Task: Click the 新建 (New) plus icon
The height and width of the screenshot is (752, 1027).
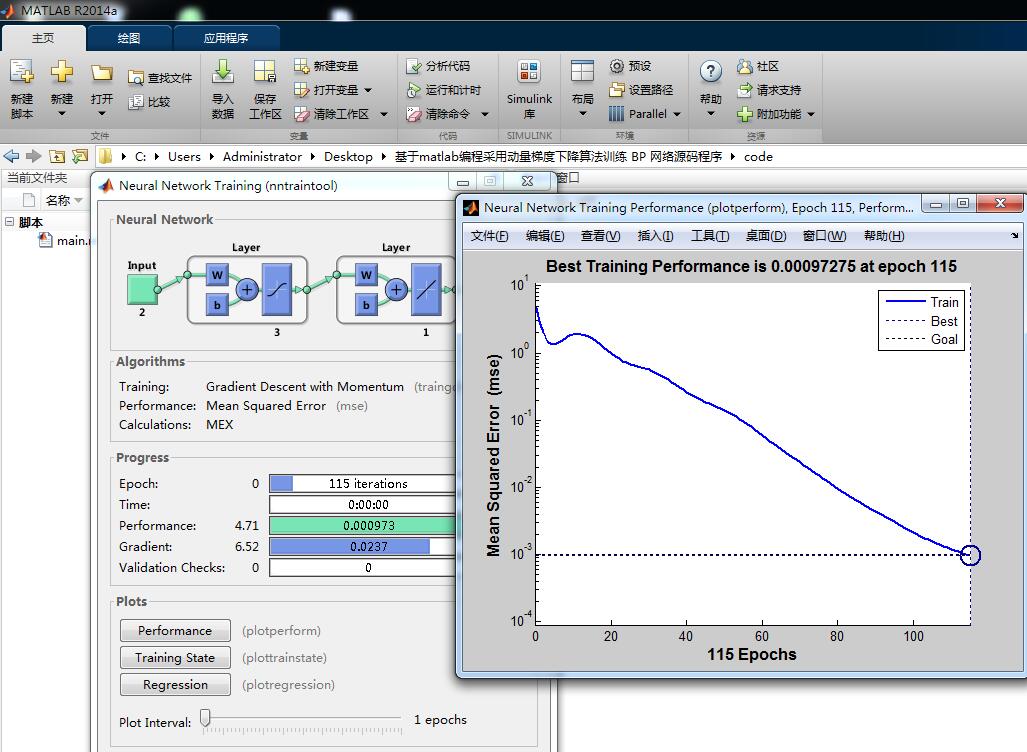Action: 62,71
